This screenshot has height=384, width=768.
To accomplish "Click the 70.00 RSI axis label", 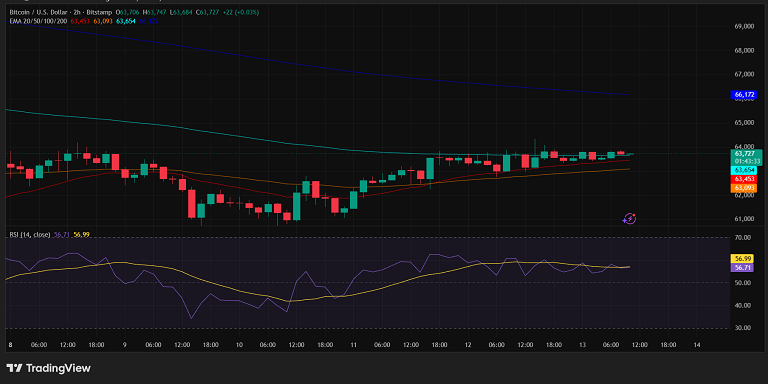I will click(x=744, y=238).
